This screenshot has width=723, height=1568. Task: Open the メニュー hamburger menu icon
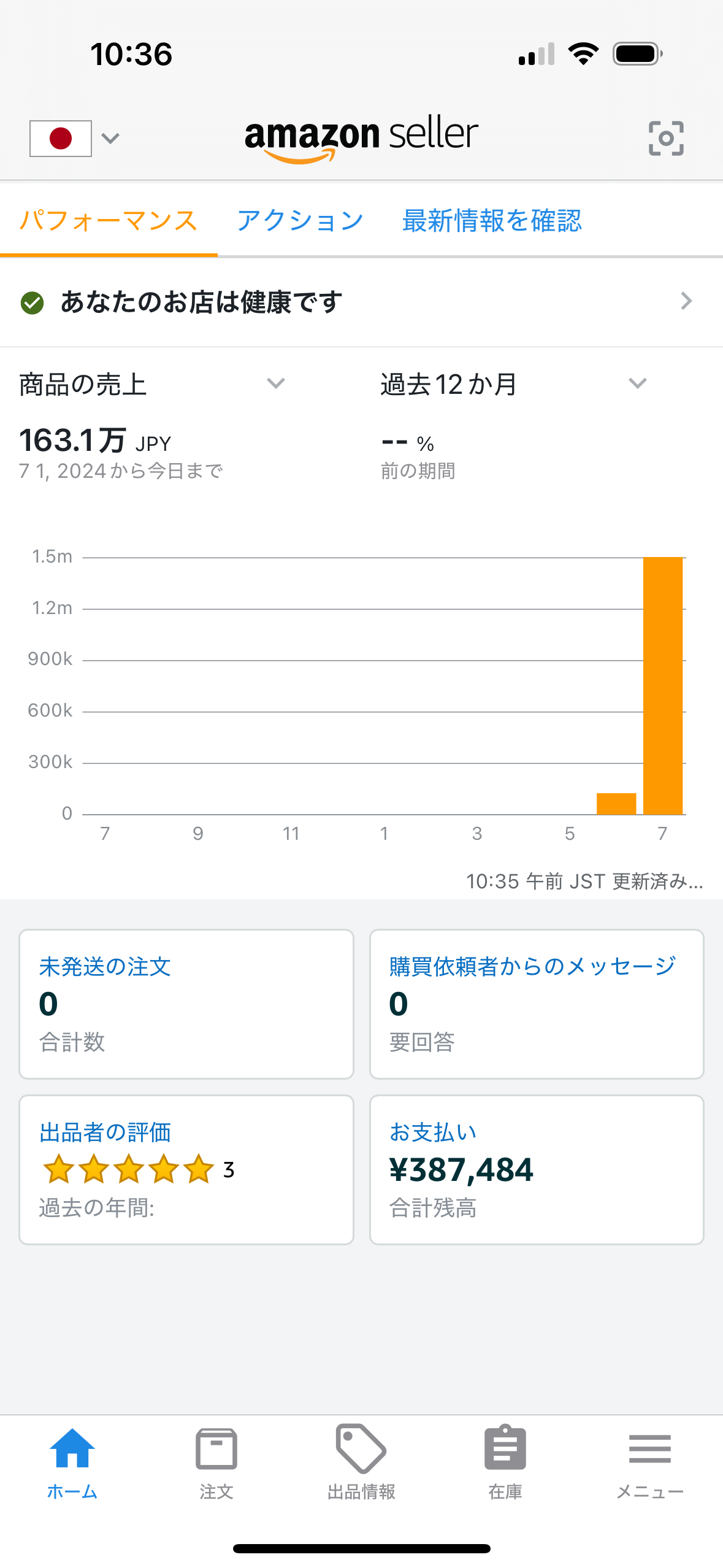click(650, 1448)
